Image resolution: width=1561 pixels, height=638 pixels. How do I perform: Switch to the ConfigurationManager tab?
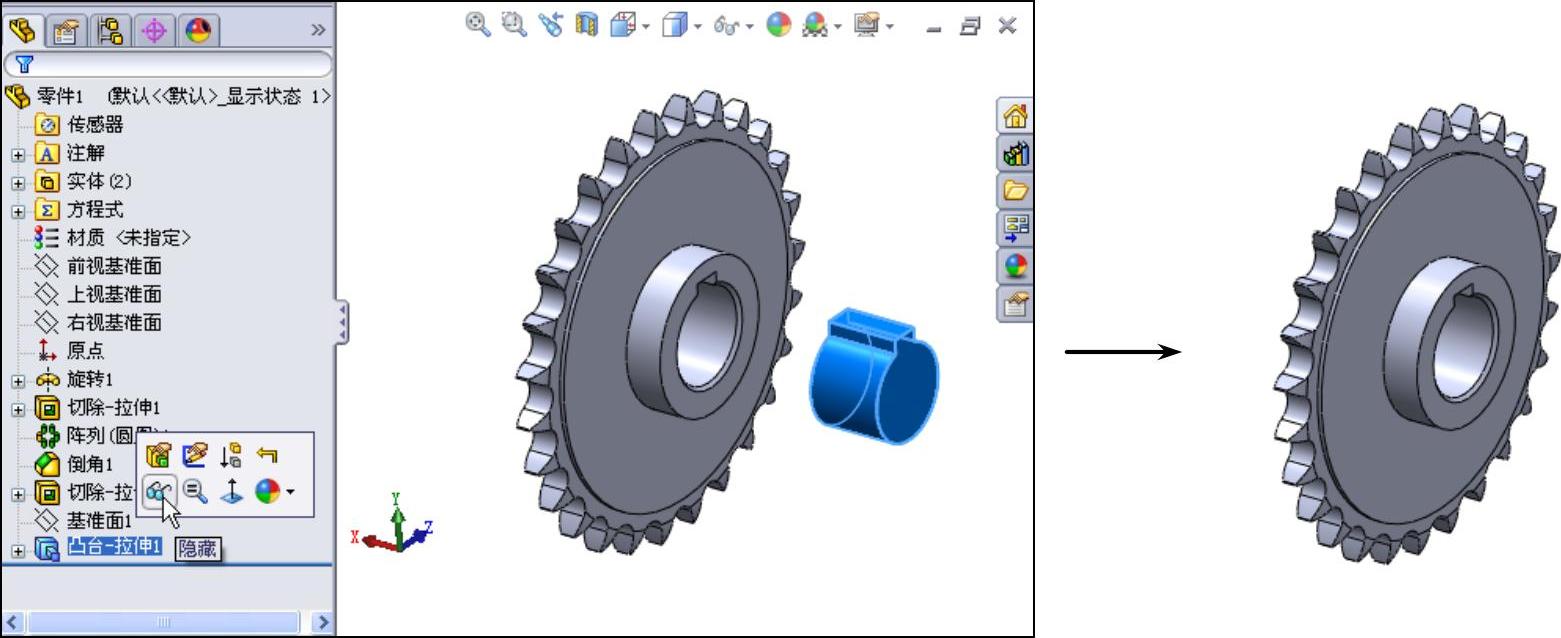[x=109, y=31]
